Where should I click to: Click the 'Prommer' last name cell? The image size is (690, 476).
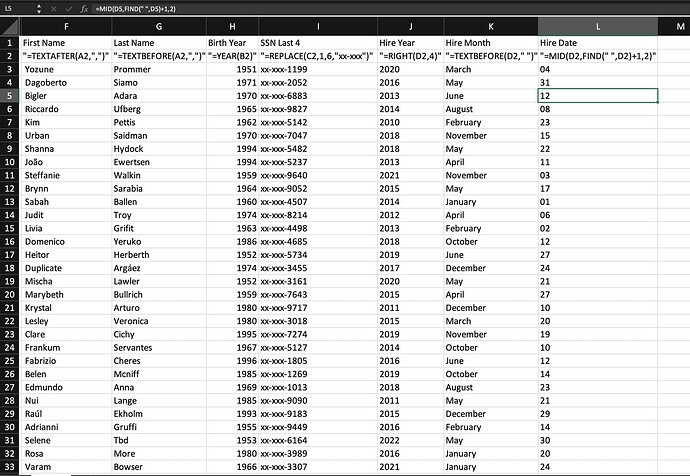click(159, 69)
